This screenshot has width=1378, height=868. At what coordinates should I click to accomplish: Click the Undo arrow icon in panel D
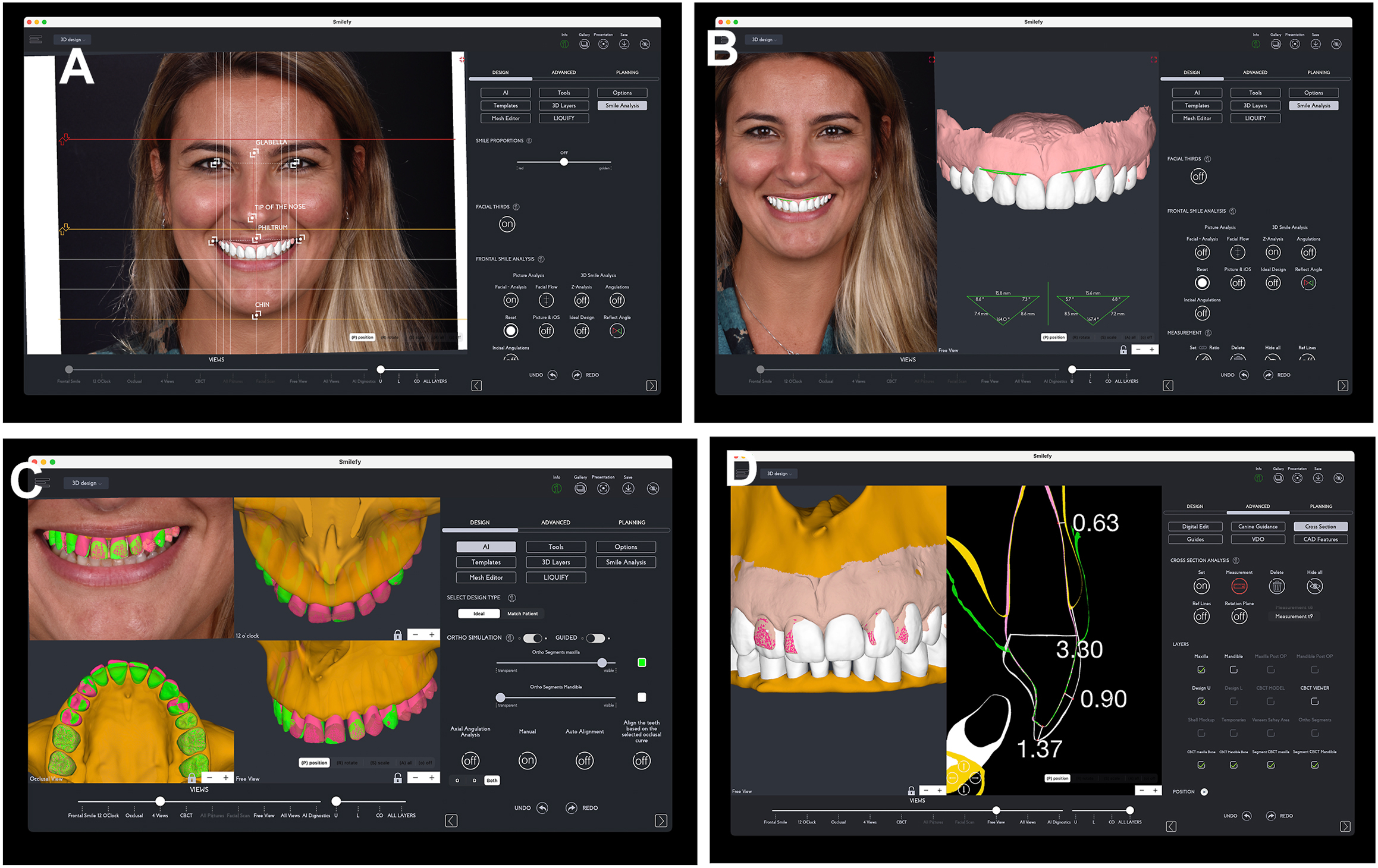point(1247,816)
